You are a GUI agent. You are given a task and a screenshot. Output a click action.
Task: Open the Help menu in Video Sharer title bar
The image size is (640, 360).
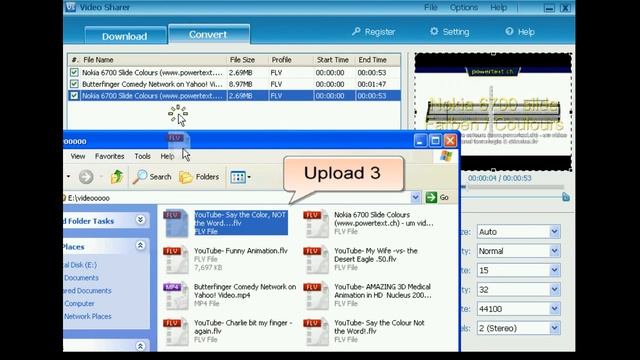(x=498, y=7)
